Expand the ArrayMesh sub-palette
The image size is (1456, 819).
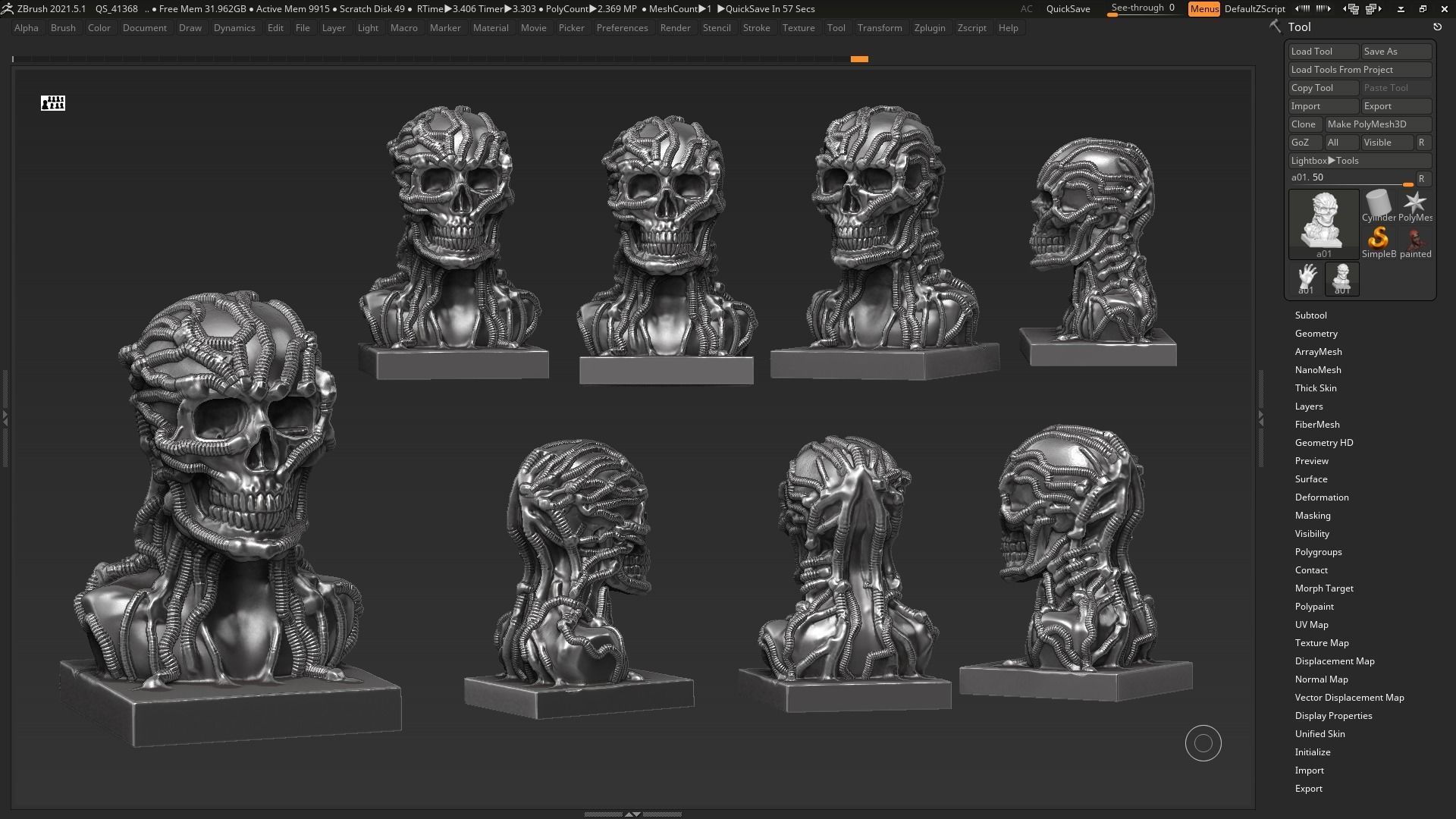1318,352
